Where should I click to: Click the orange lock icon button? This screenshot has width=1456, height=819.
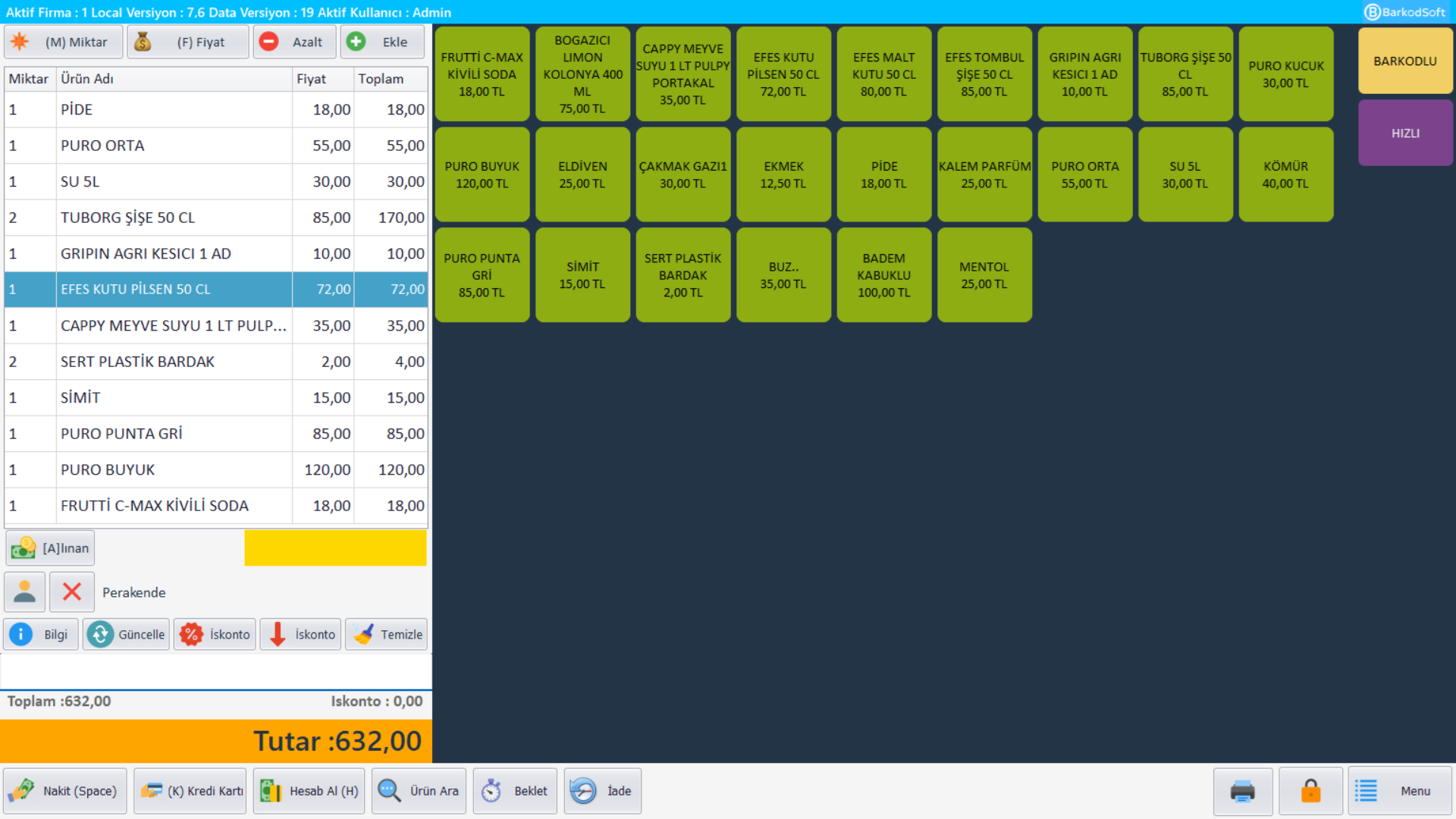click(x=1311, y=791)
